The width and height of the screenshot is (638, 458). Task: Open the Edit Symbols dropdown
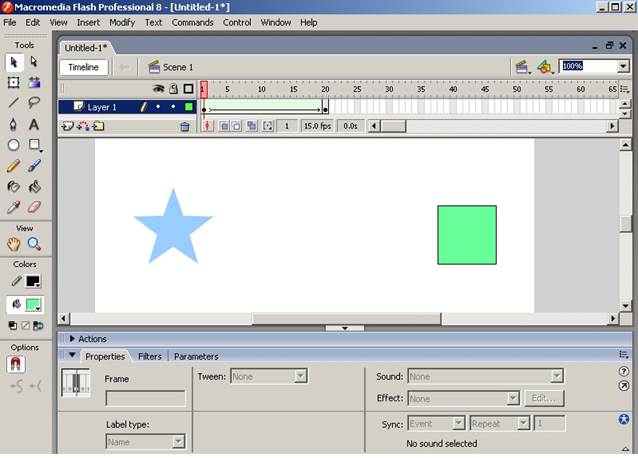click(x=545, y=67)
